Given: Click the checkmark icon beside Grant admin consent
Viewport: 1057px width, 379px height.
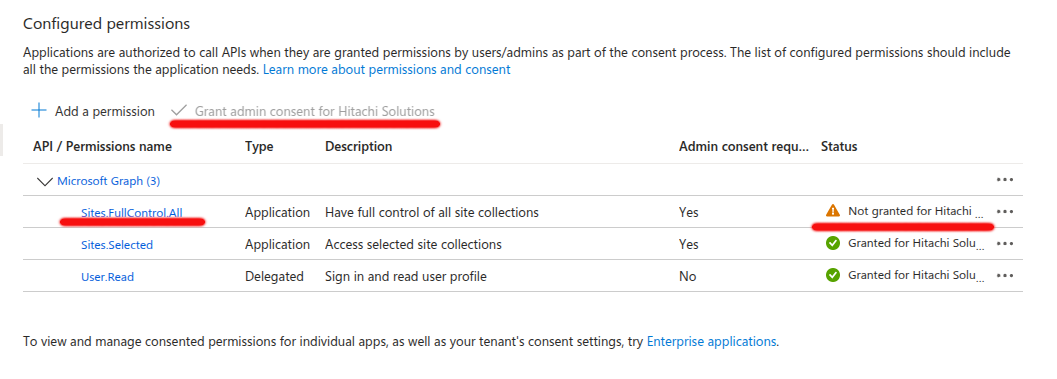Looking at the screenshot, I should pos(179,111).
